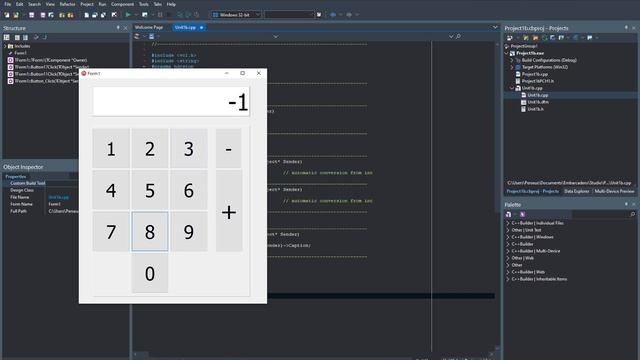The image size is (640, 360).
Task: Open the Windows 32-bit platform dropdown
Action: click(x=236, y=15)
